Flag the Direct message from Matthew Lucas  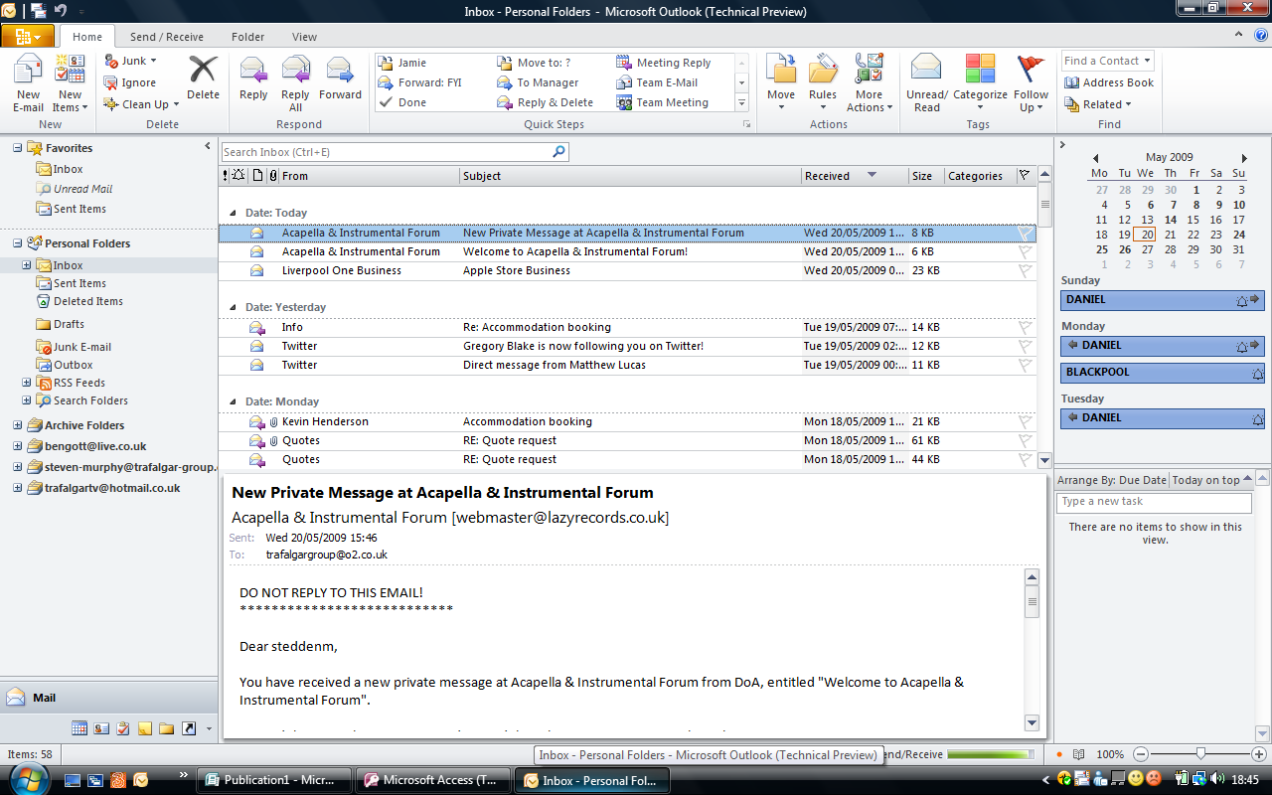1025,365
